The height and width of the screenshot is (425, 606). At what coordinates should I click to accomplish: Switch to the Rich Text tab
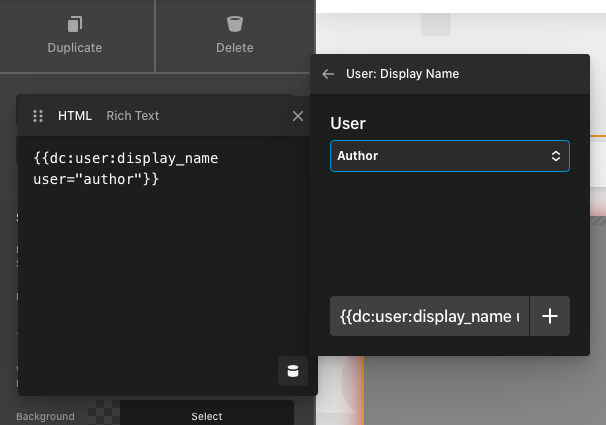coord(132,116)
